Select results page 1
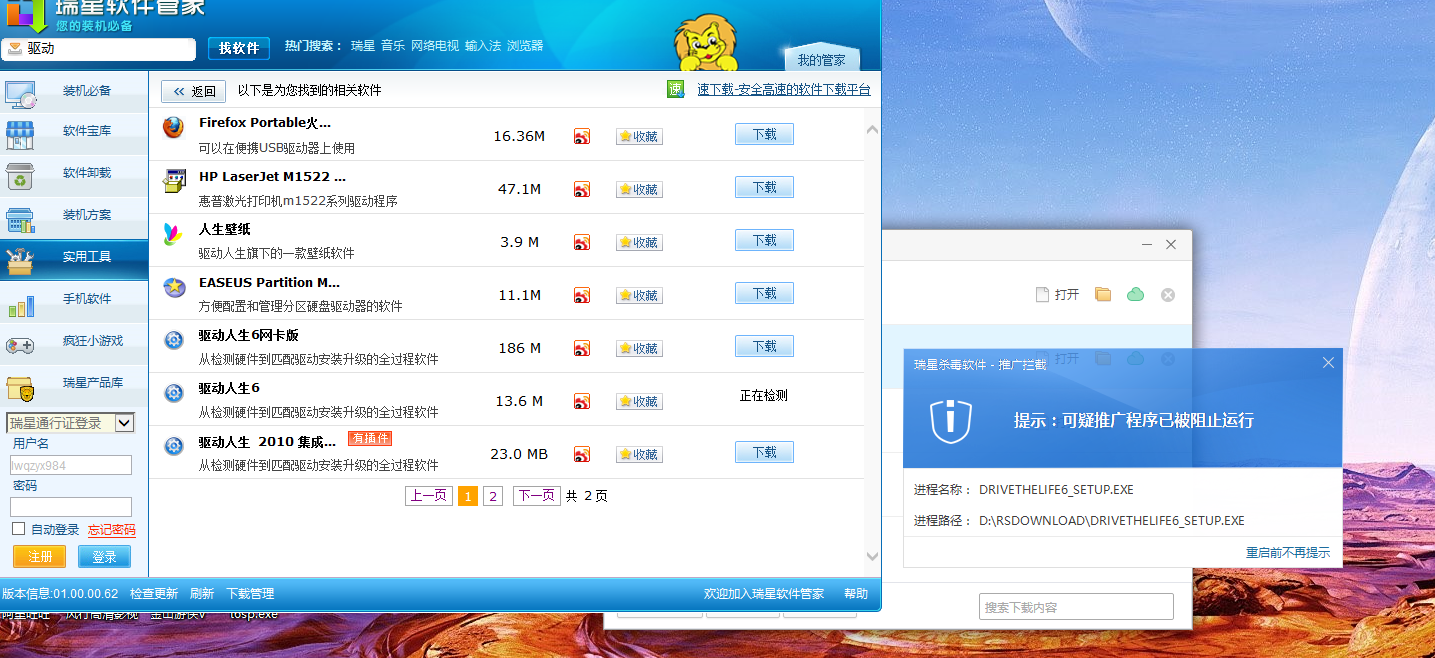The height and width of the screenshot is (658, 1435). point(467,496)
